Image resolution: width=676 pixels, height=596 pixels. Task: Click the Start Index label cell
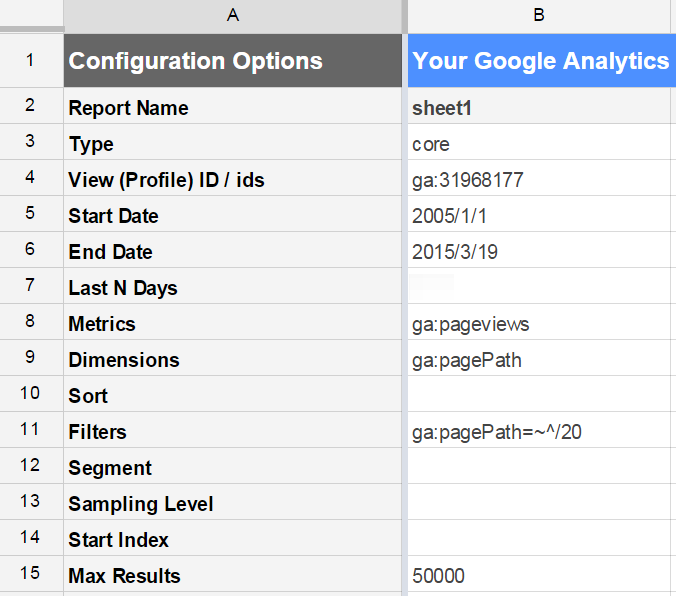pyautogui.click(x=233, y=539)
